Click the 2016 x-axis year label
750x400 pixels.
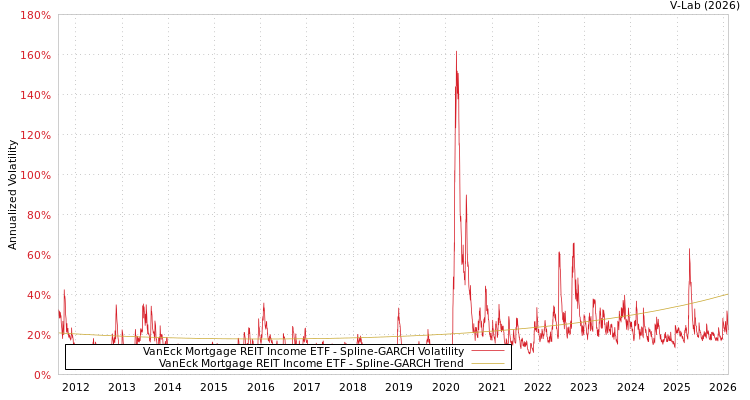click(261, 387)
